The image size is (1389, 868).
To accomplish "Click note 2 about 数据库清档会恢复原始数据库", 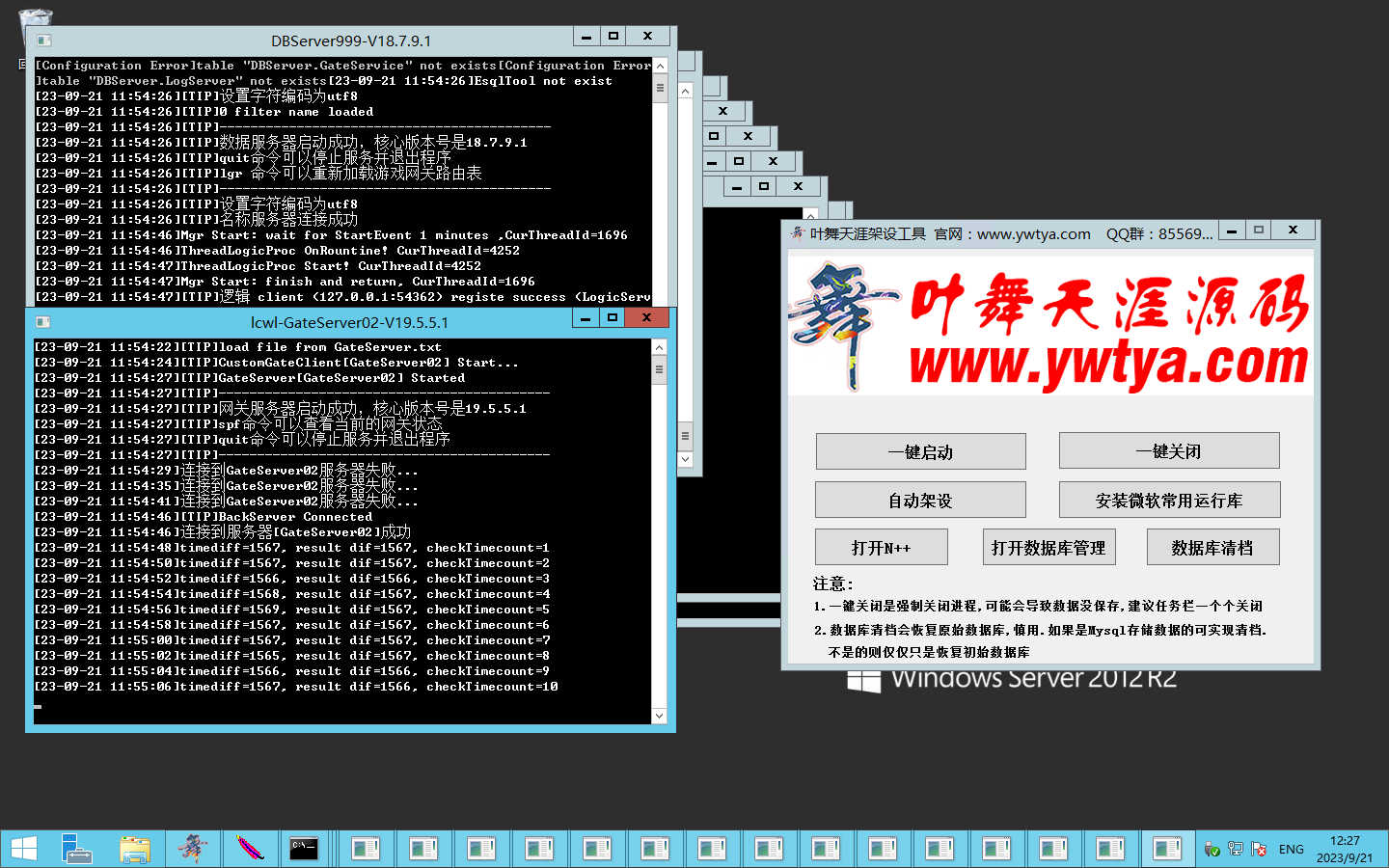I will 1040,630.
